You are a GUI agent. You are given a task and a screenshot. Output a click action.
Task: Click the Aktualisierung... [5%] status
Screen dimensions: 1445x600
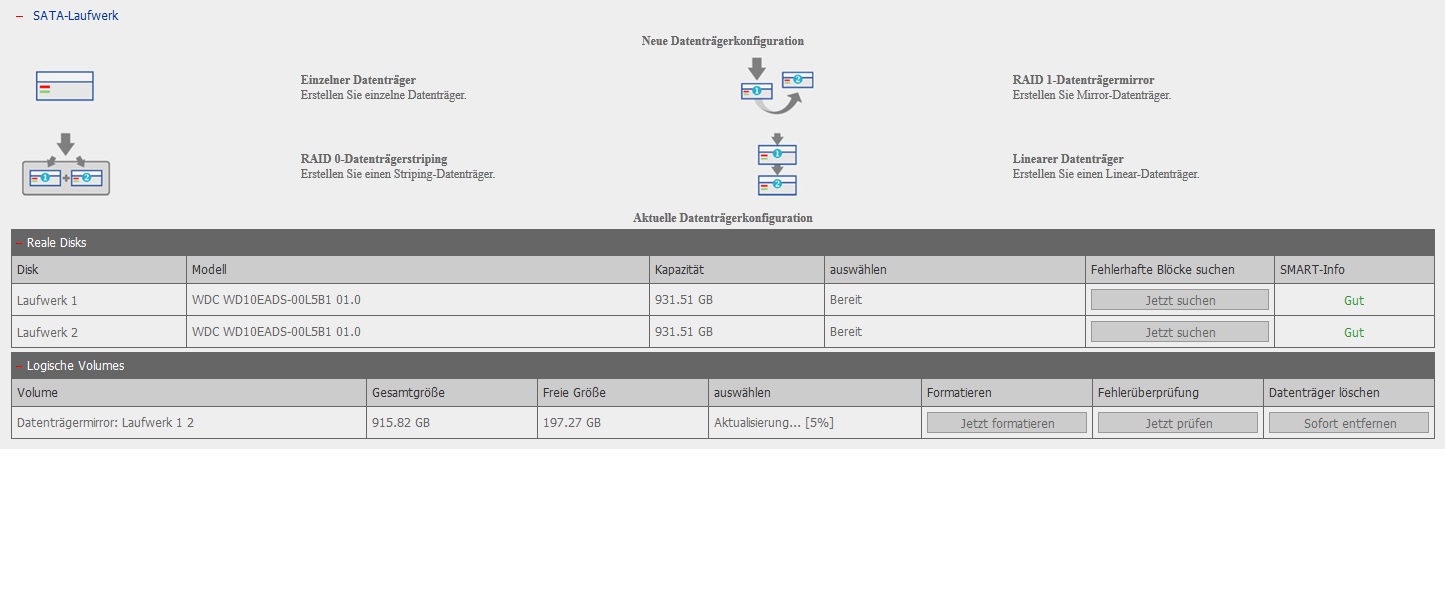(x=774, y=423)
